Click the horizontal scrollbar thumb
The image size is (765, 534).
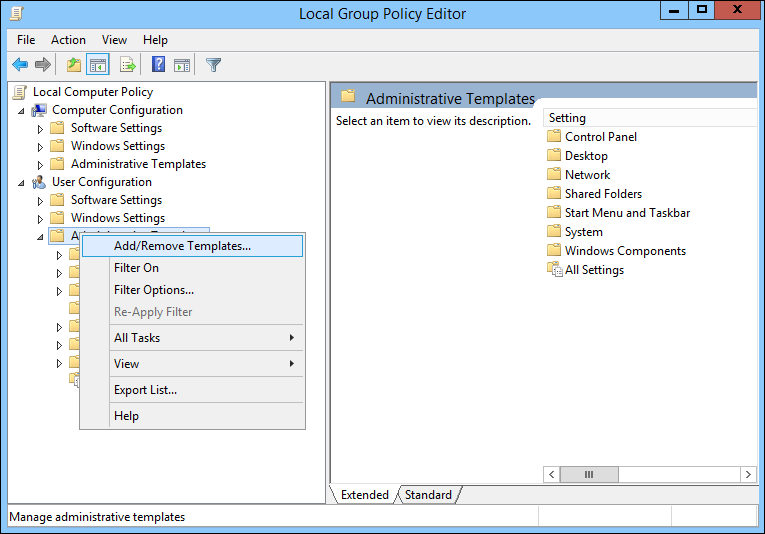[x=589, y=475]
